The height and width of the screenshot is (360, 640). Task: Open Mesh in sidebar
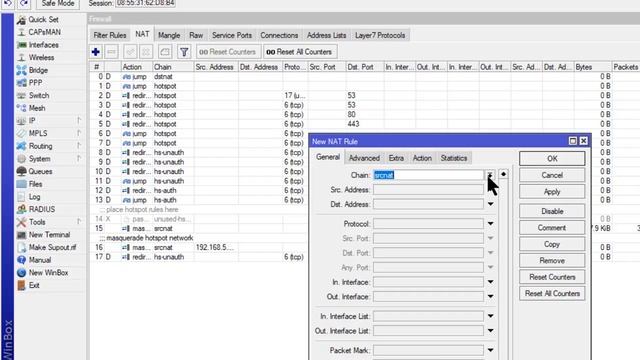click(37, 108)
